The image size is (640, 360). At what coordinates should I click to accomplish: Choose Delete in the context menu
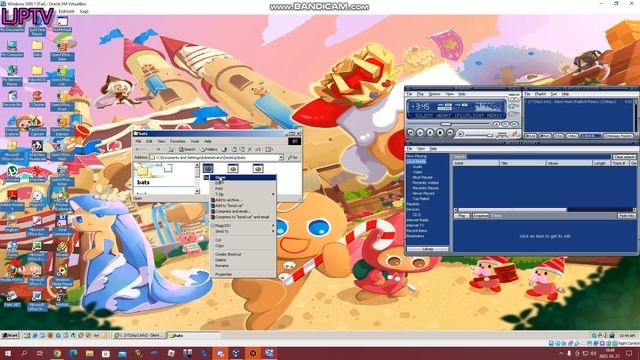243,260
